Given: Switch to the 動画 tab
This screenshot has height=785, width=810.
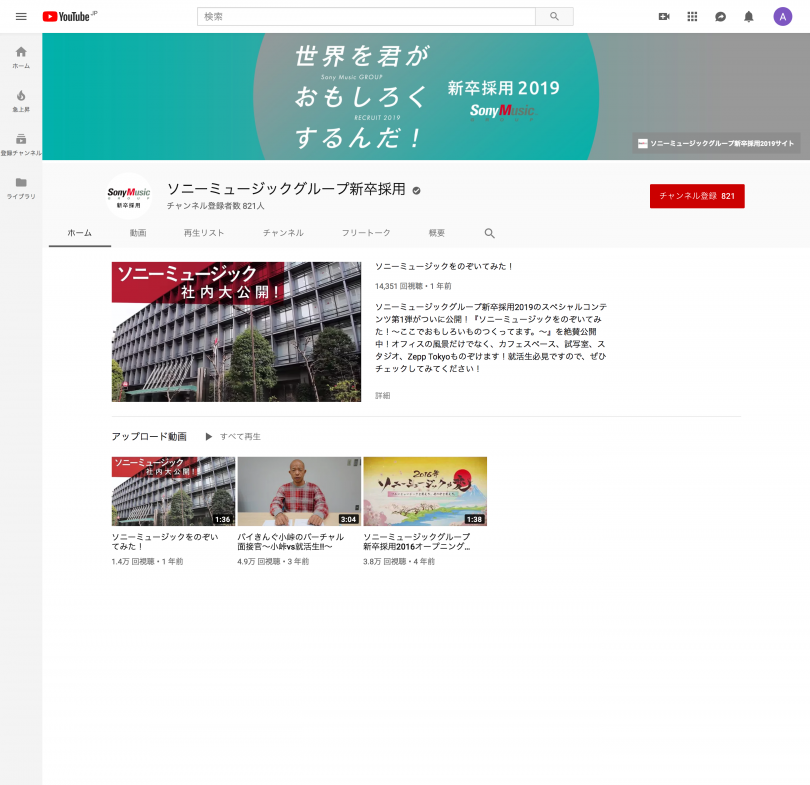Looking at the screenshot, I should [x=138, y=232].
